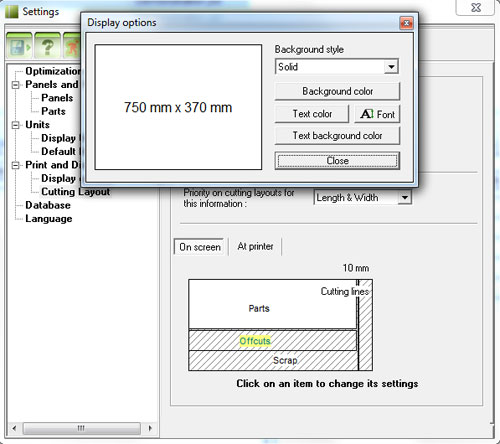500x444 pixels.
Task: Click the 750 mm x 370 mm preview panel
Action: 178,107
